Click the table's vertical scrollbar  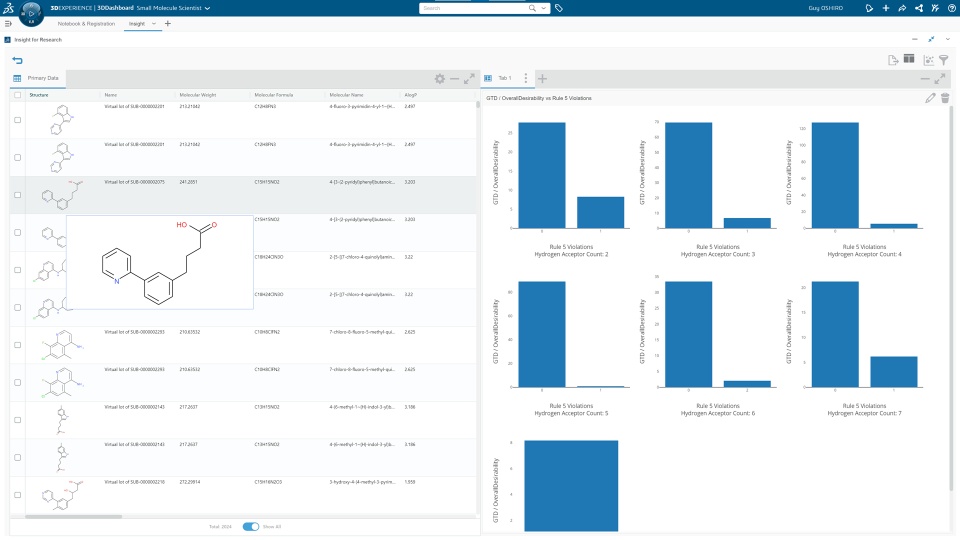point(478,105)
